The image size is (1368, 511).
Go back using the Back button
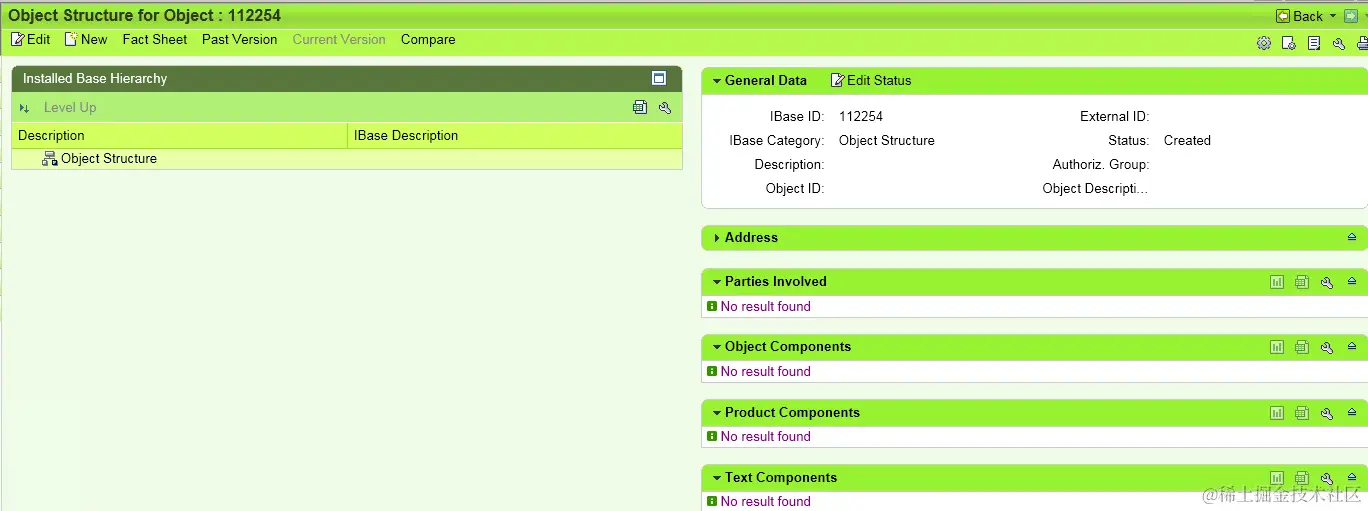click(x=1300, y=16)
